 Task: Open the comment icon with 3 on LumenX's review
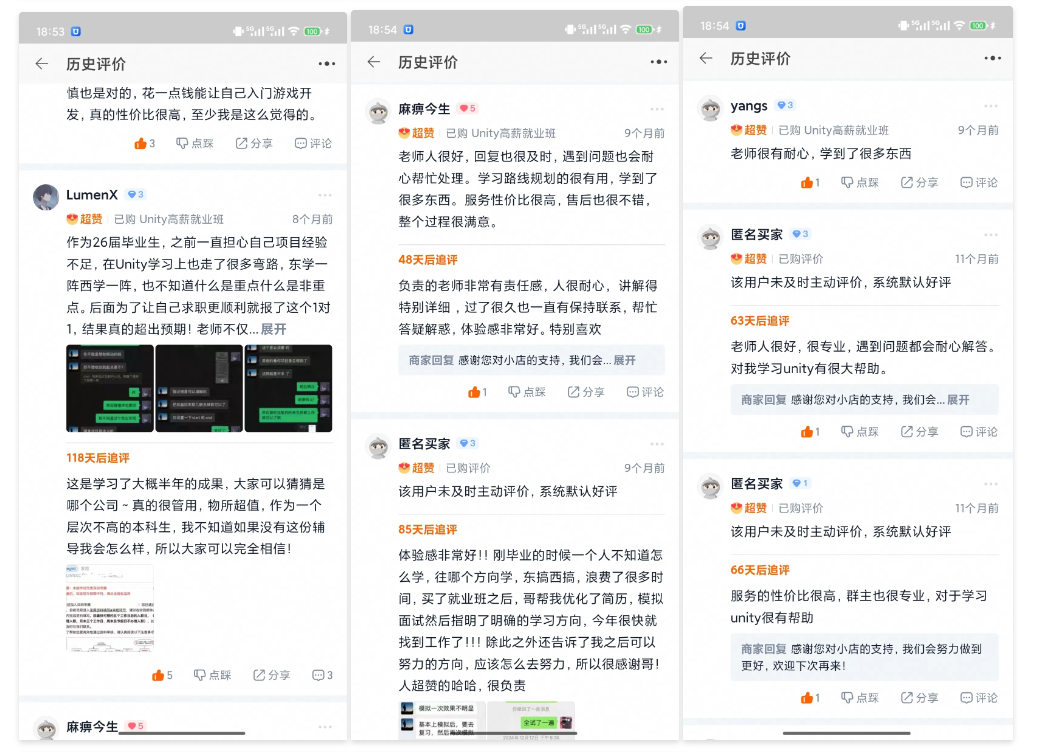(322, 675)
